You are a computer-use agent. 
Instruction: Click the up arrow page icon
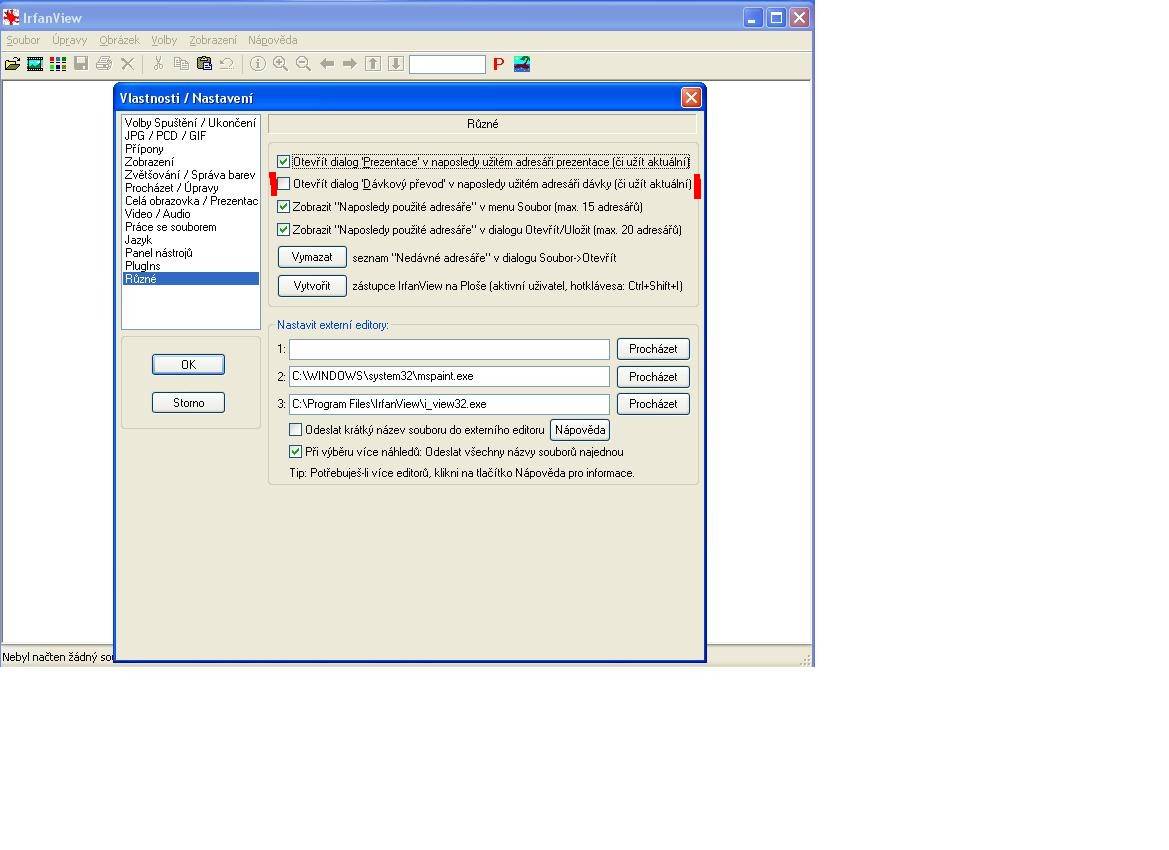(373, 64)
